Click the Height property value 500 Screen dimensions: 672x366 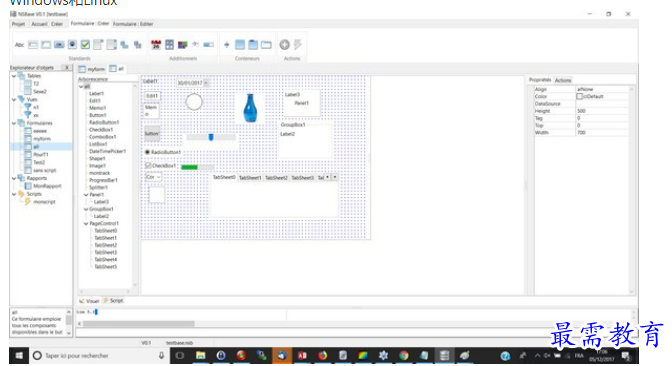click(x=602, y=111)
